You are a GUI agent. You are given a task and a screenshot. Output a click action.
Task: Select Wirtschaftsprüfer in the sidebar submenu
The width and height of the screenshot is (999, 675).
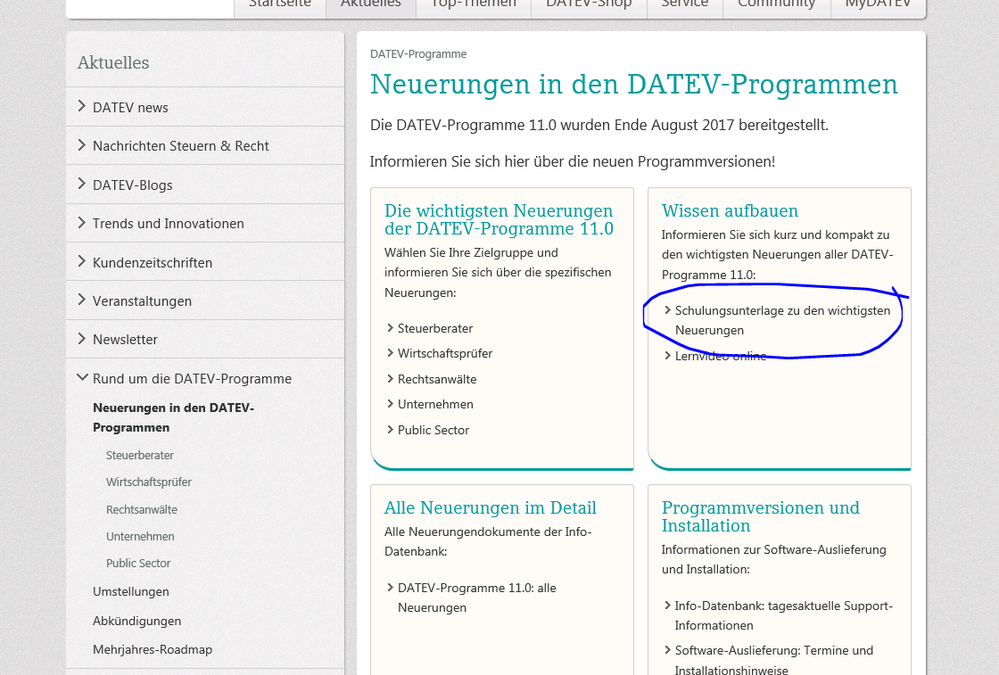click(x=149, y=482)
